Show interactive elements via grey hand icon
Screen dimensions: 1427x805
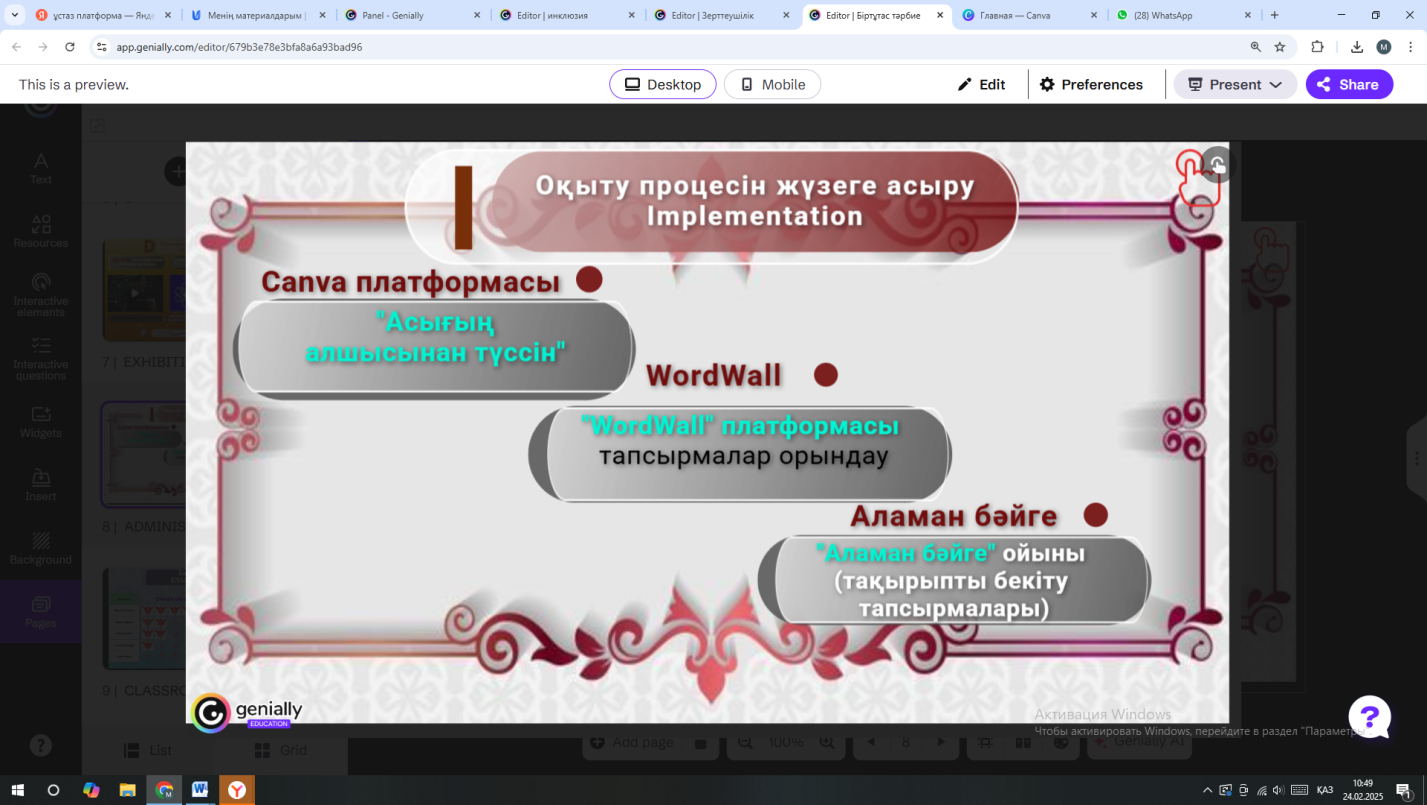[x=1217, y=165]
